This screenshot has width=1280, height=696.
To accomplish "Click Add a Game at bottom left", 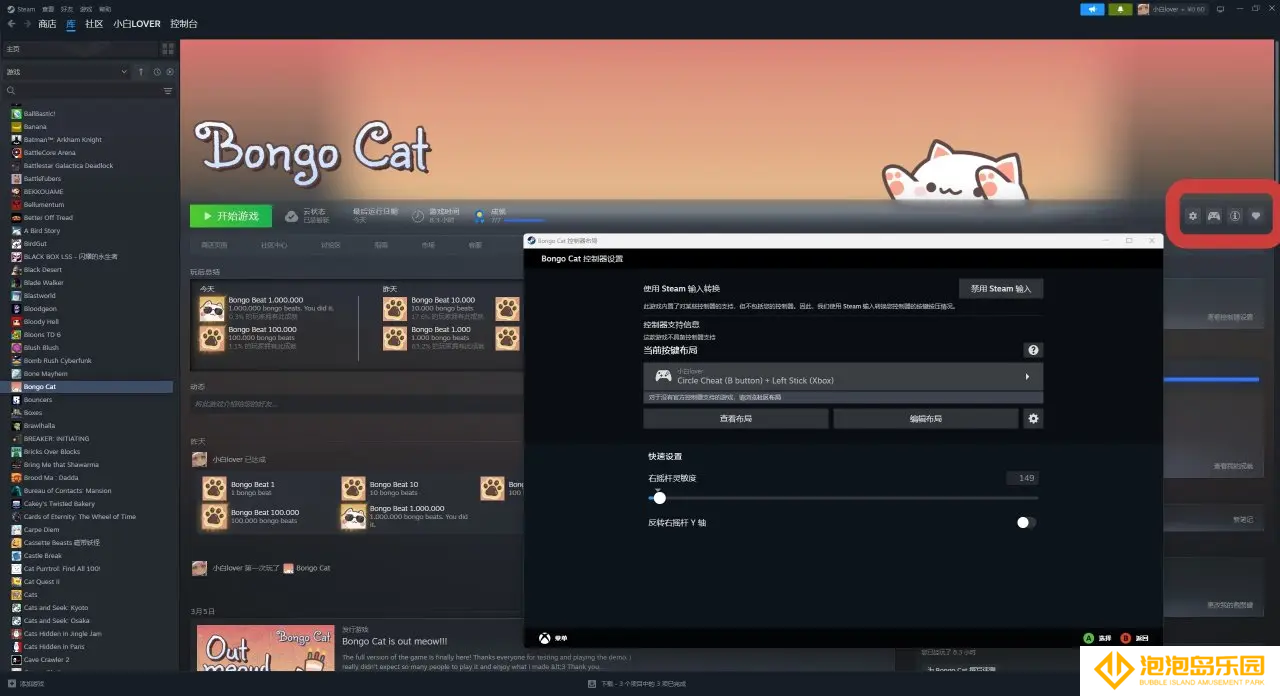I will (26, 684).
